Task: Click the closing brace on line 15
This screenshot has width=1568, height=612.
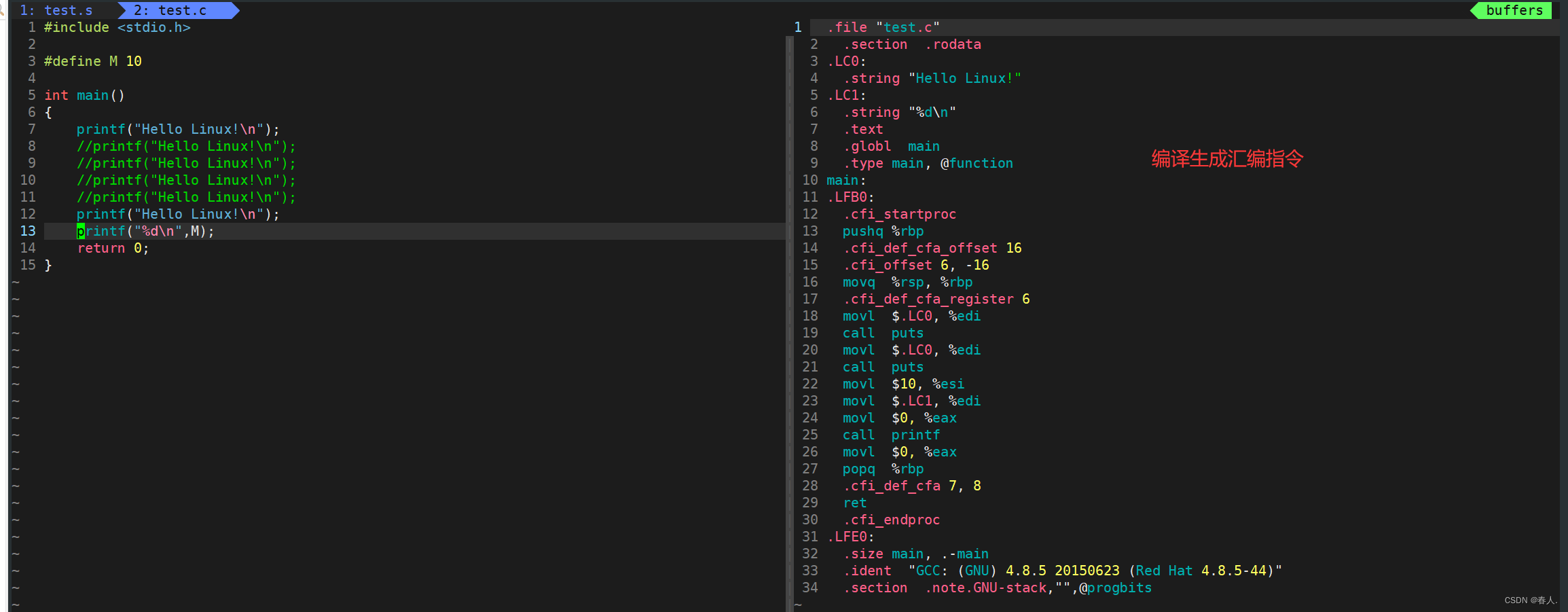Action: tap(48, 265)
